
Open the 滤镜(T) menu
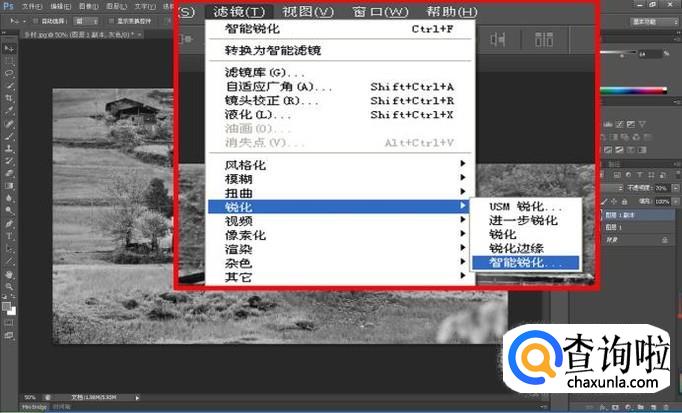239,12
